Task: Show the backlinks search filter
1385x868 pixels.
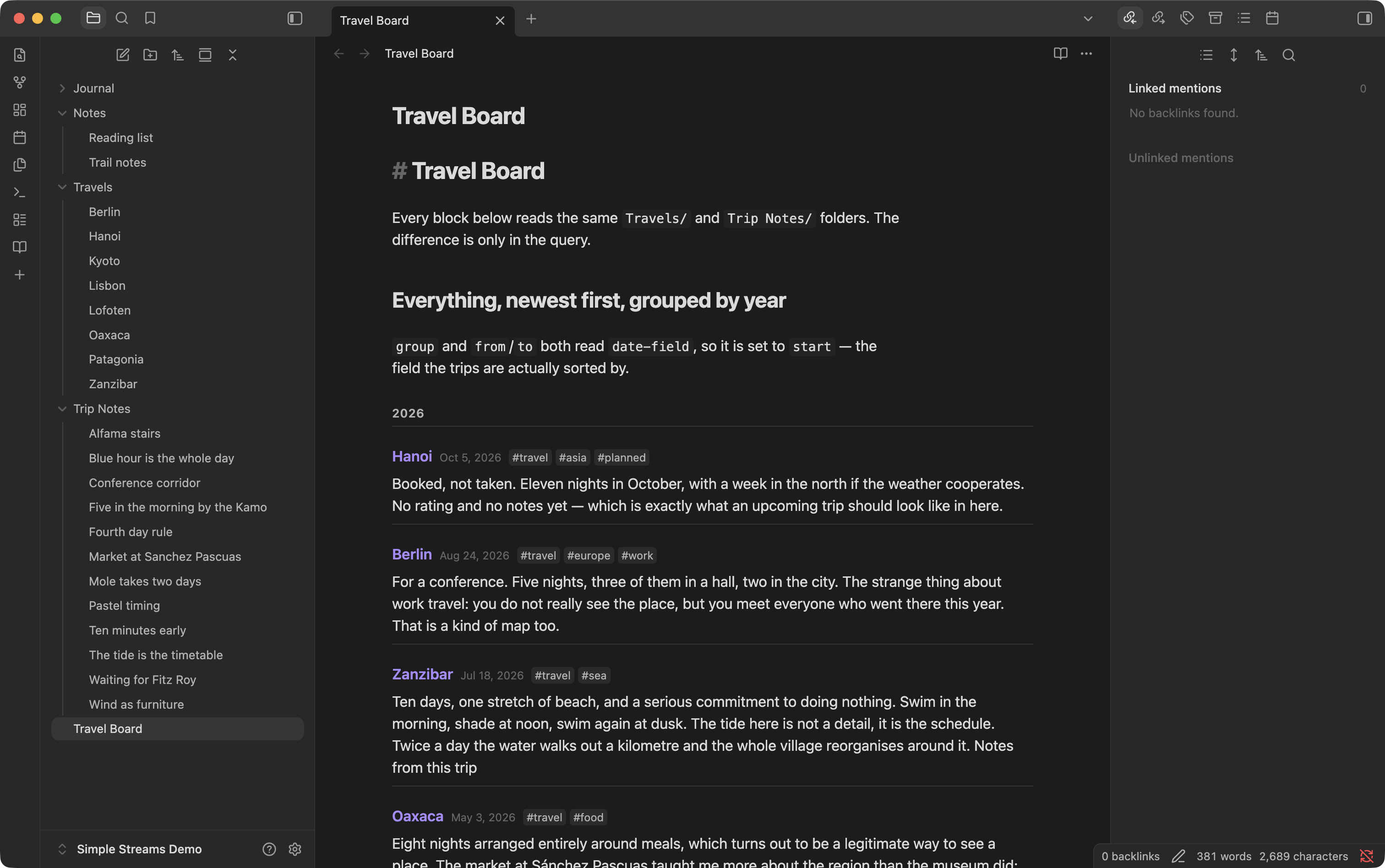Action: tap(1288, 55)
